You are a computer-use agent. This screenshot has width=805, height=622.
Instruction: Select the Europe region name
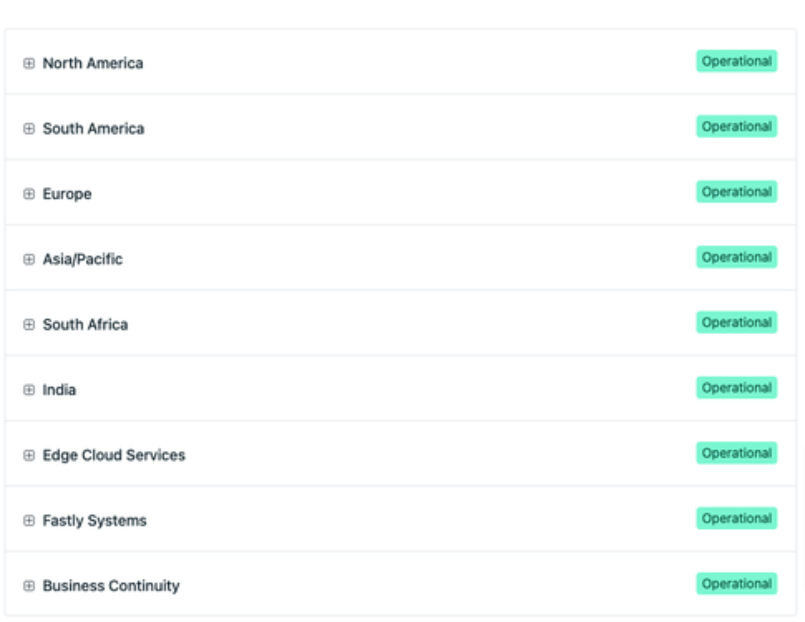(x=67, y=194)
